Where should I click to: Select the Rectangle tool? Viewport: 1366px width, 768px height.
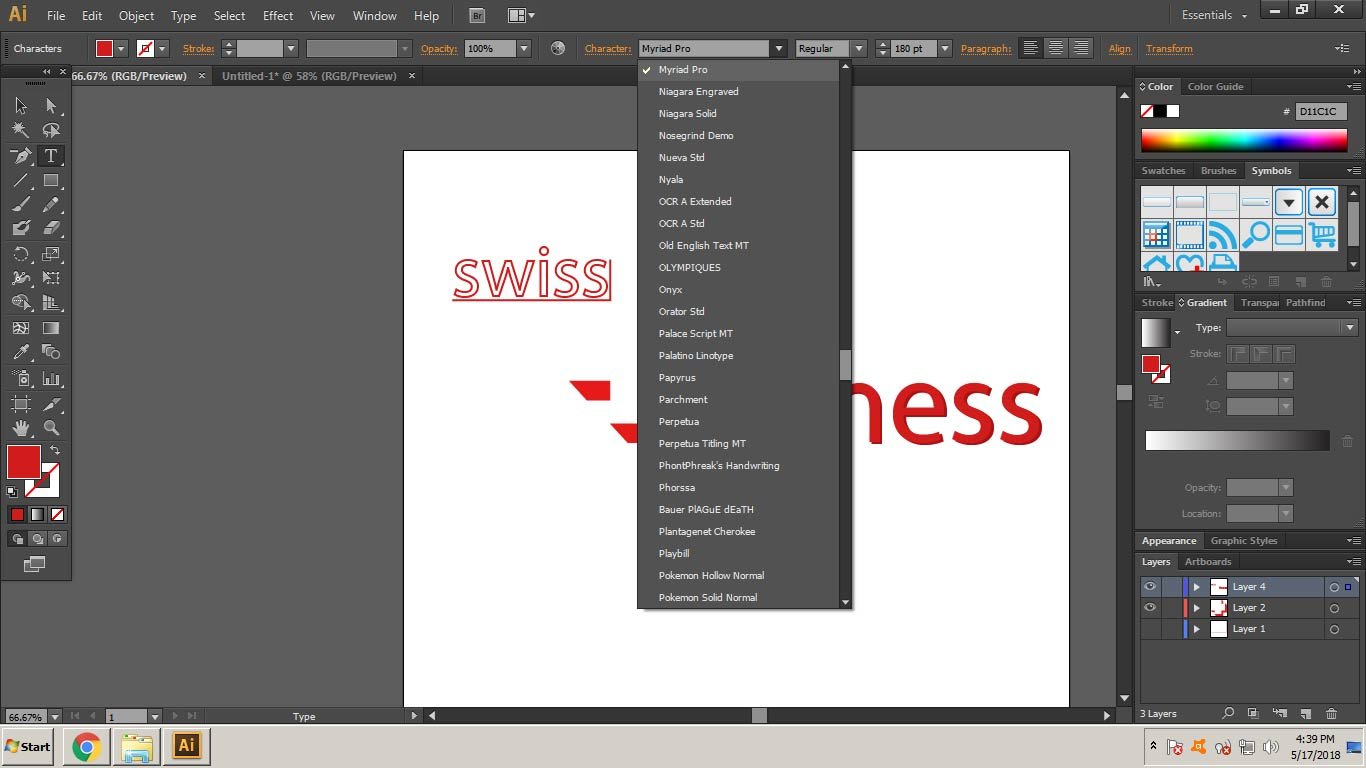click(51, 181)
